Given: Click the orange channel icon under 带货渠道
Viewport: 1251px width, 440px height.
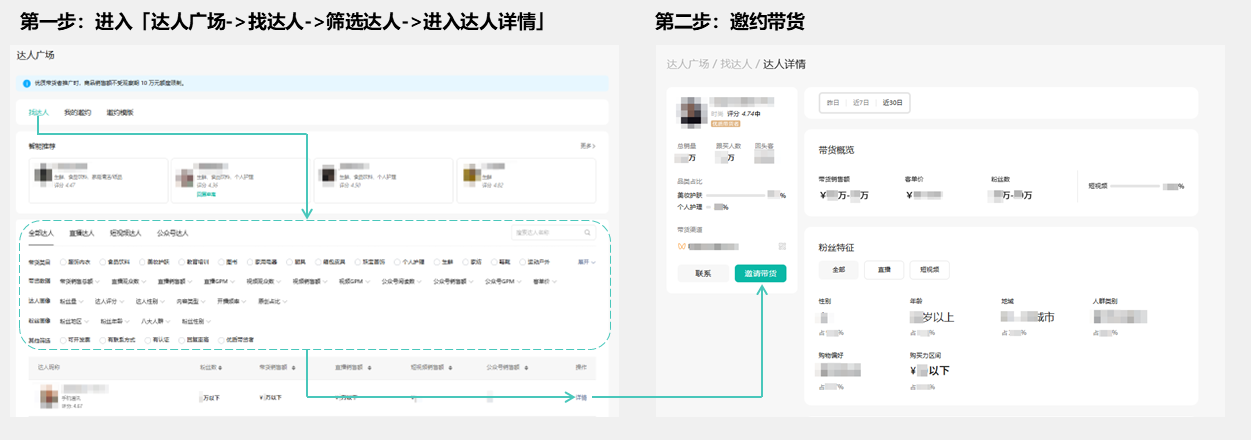Looking at the screenshot, I should click(681, 246).
